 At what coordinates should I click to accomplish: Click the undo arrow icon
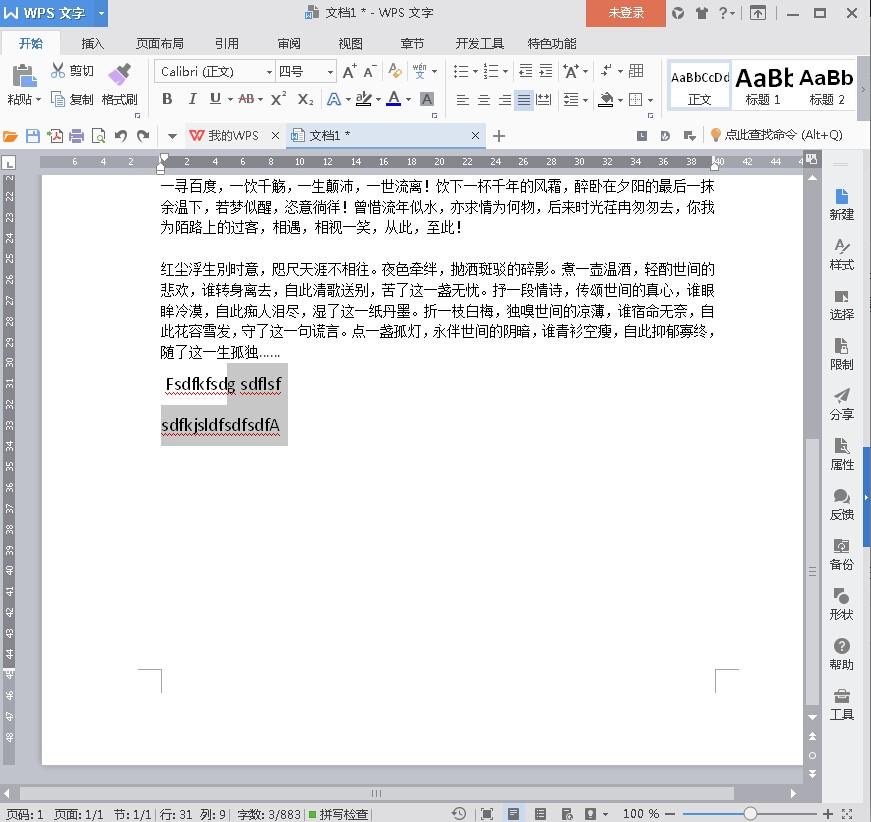pos(121,136)
